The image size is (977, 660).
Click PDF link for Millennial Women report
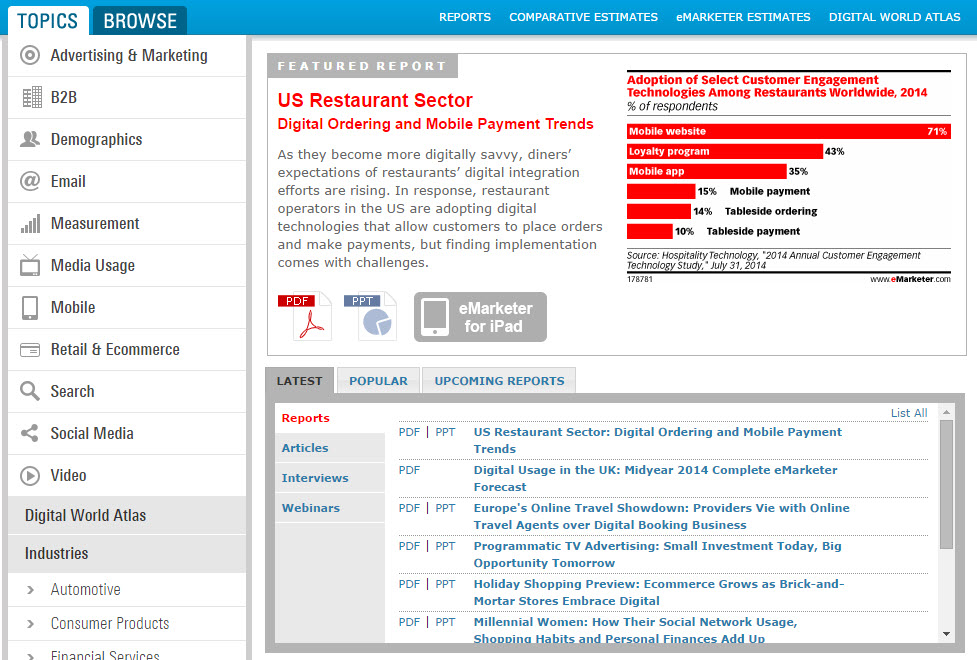coord(409,622)
